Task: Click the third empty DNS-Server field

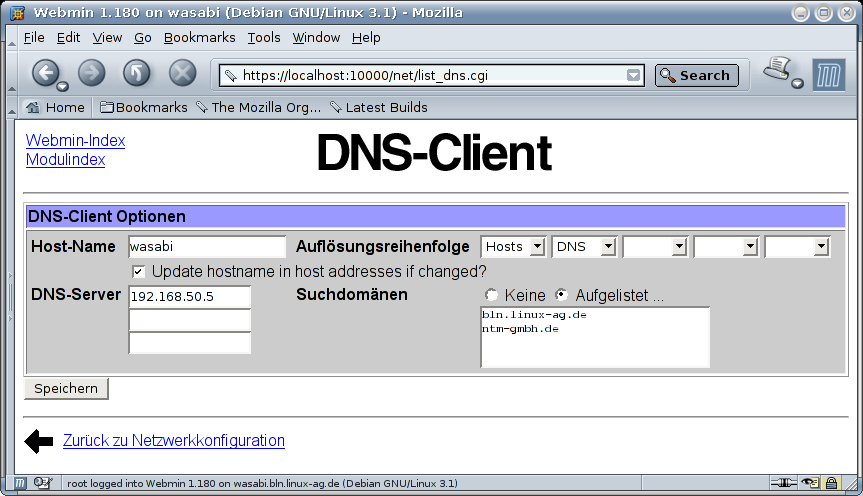Action: click(x=189, y=342)
